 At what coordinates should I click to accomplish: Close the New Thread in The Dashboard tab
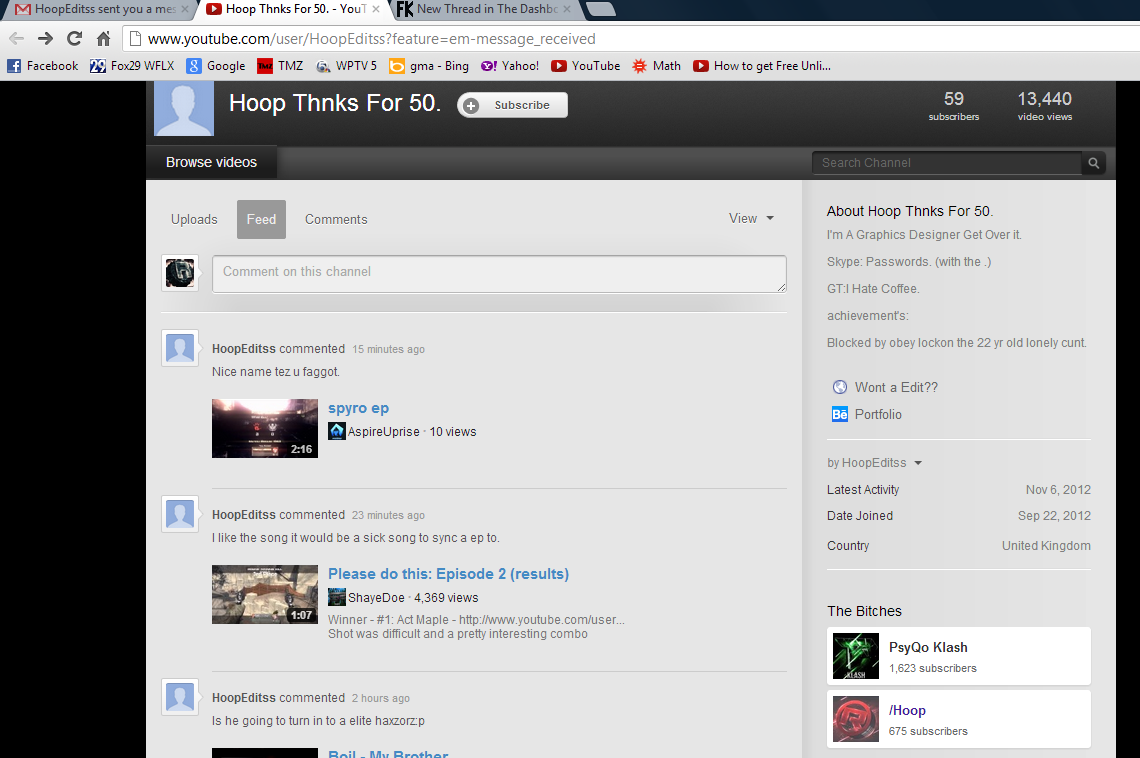point(567,9)
